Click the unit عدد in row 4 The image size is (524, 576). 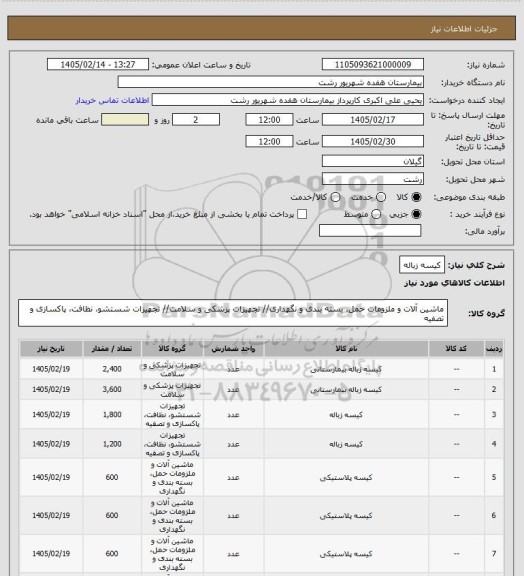click(x=233, y=444)
